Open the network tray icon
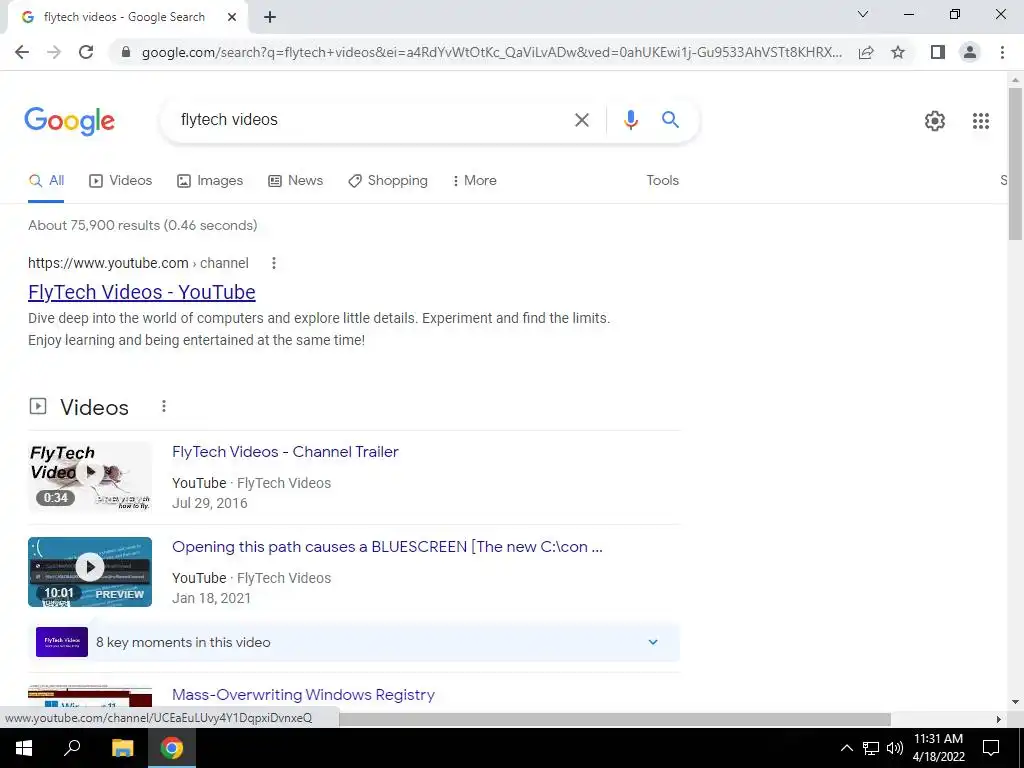Image resolution: width=1024 pixels, height=768 pixels. click(871, 748)
